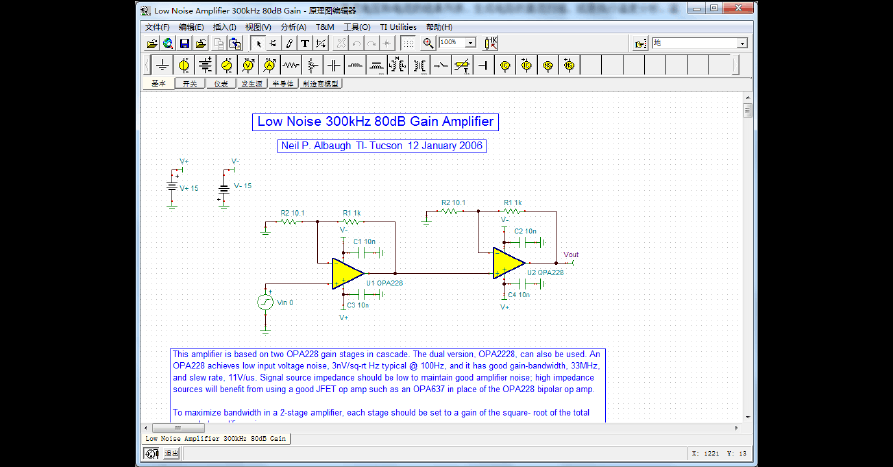Insert a switch component
The height and width of the screenshot is (467, 893).
pos(440,65)
